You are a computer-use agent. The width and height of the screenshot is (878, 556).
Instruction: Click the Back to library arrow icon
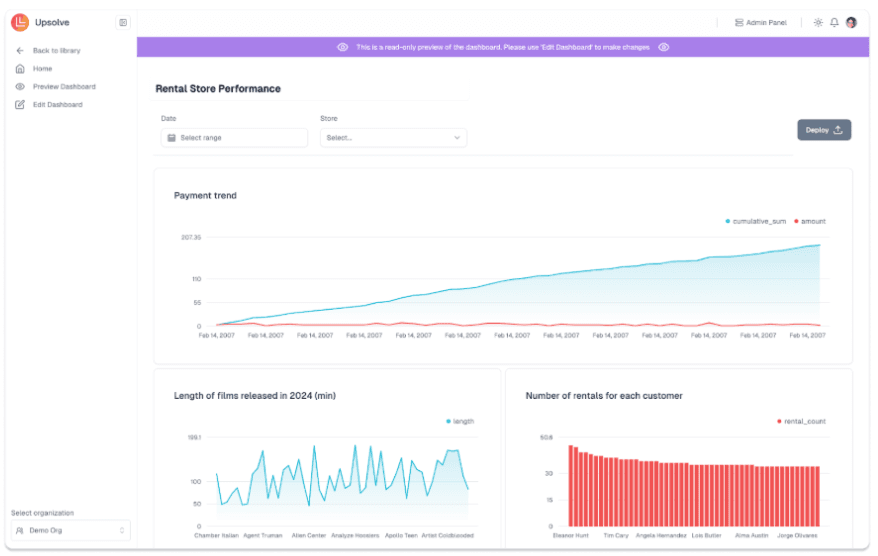pos(20,50)
